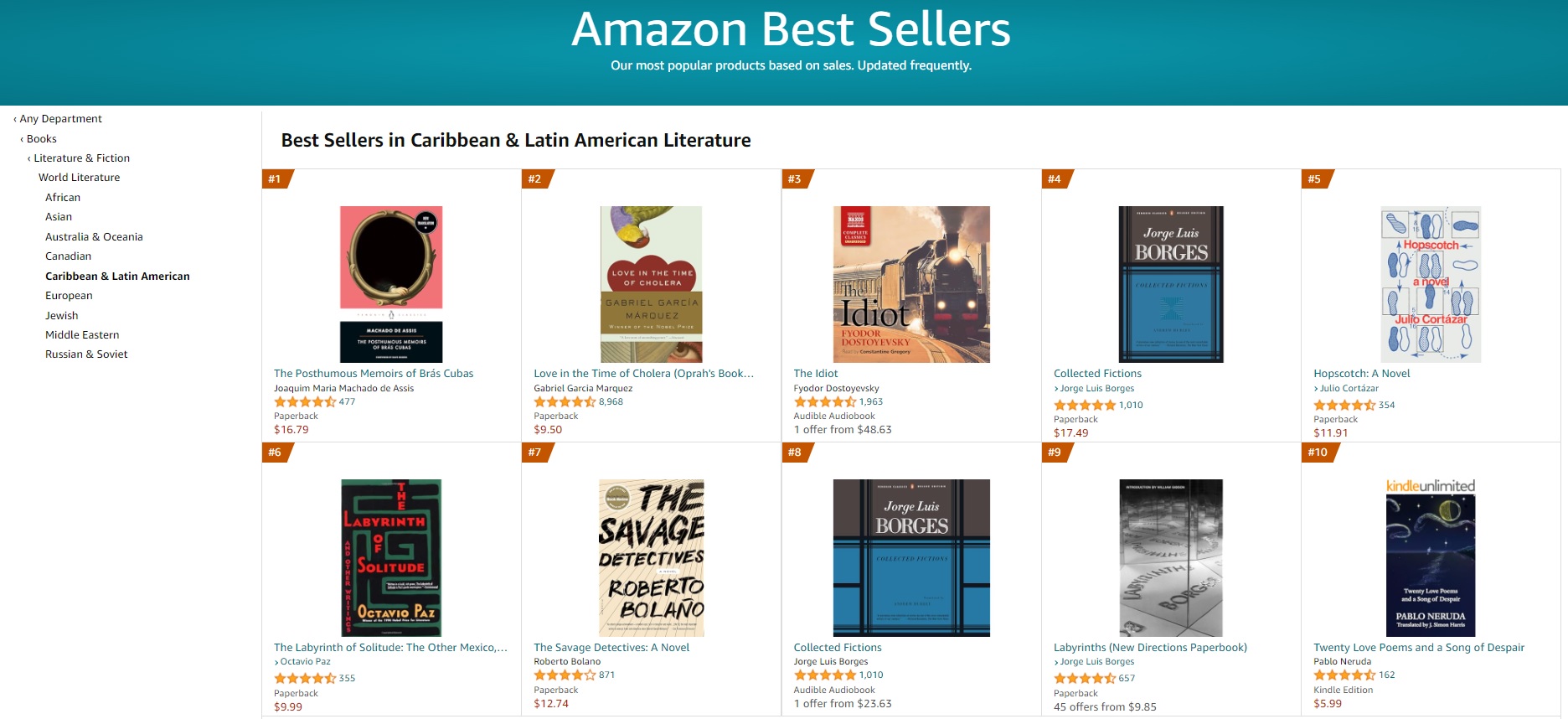This screenshot has height=719, width=1568.
Task: Go back to Any Department
Action: (x=60, y=119)
